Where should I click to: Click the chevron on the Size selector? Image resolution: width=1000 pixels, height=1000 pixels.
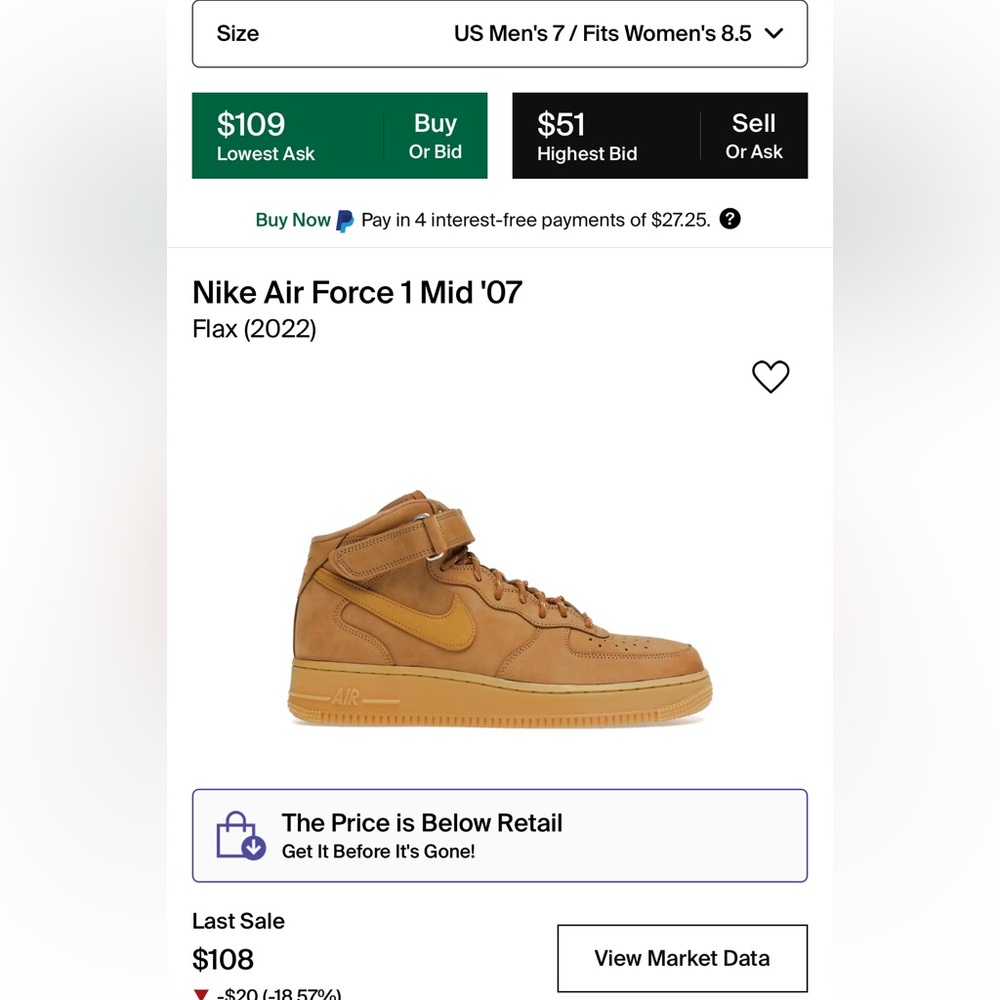(773, 33)
